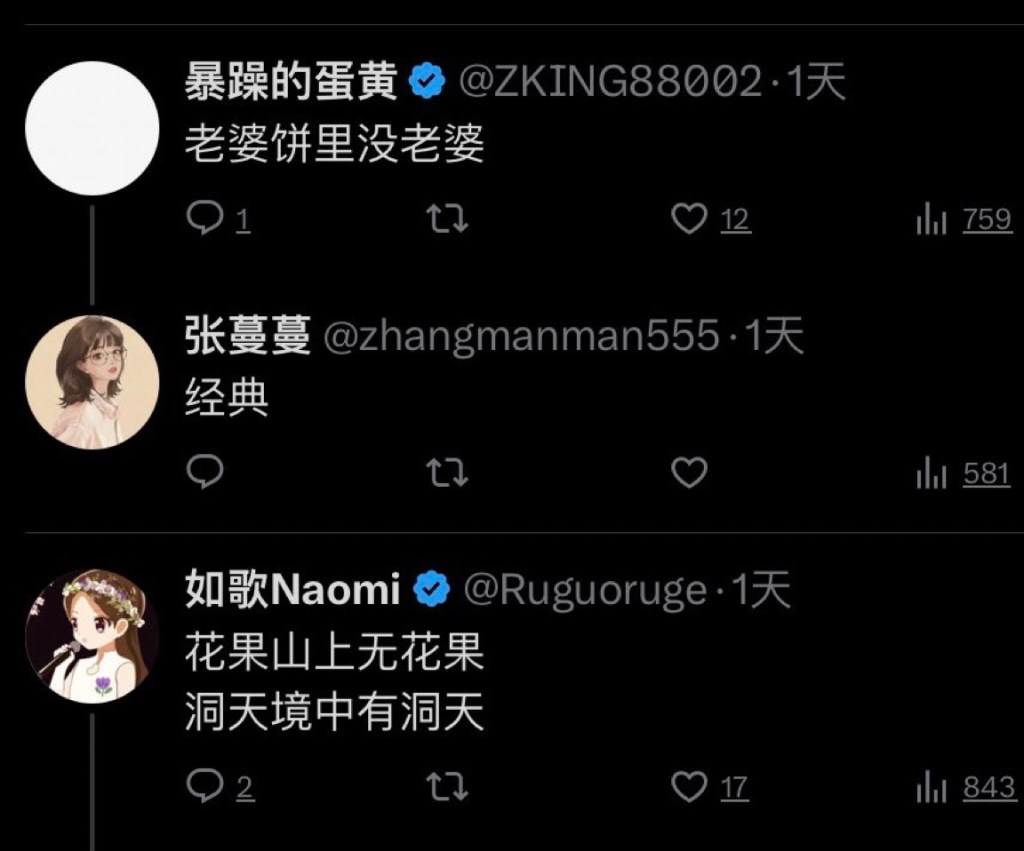Reply to 张蔓蔓's 经典 comment

pyautogui.click(x=205, y=472)
